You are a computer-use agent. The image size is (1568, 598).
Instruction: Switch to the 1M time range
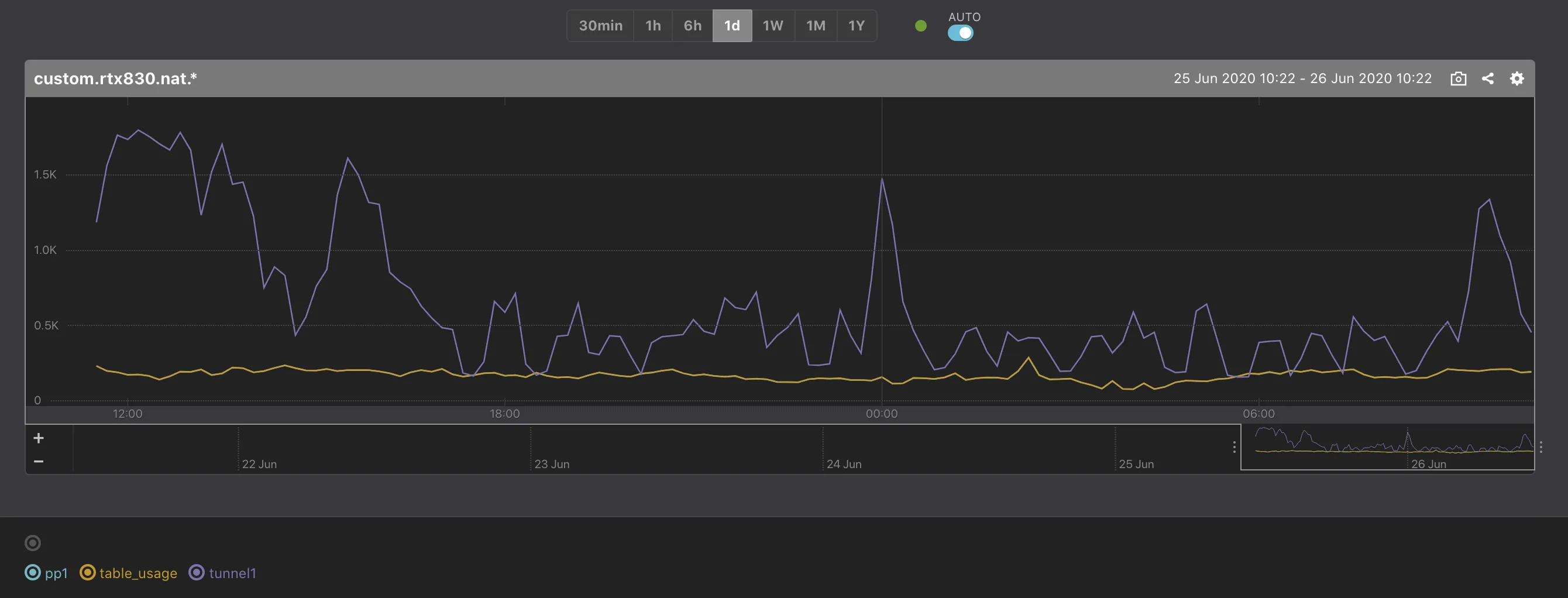(815, 26)
